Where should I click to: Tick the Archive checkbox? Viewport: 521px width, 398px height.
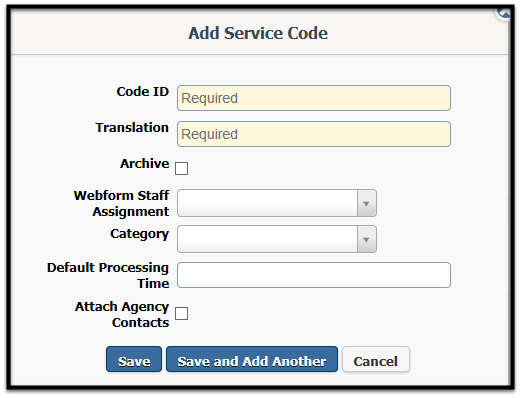point(182,169)
